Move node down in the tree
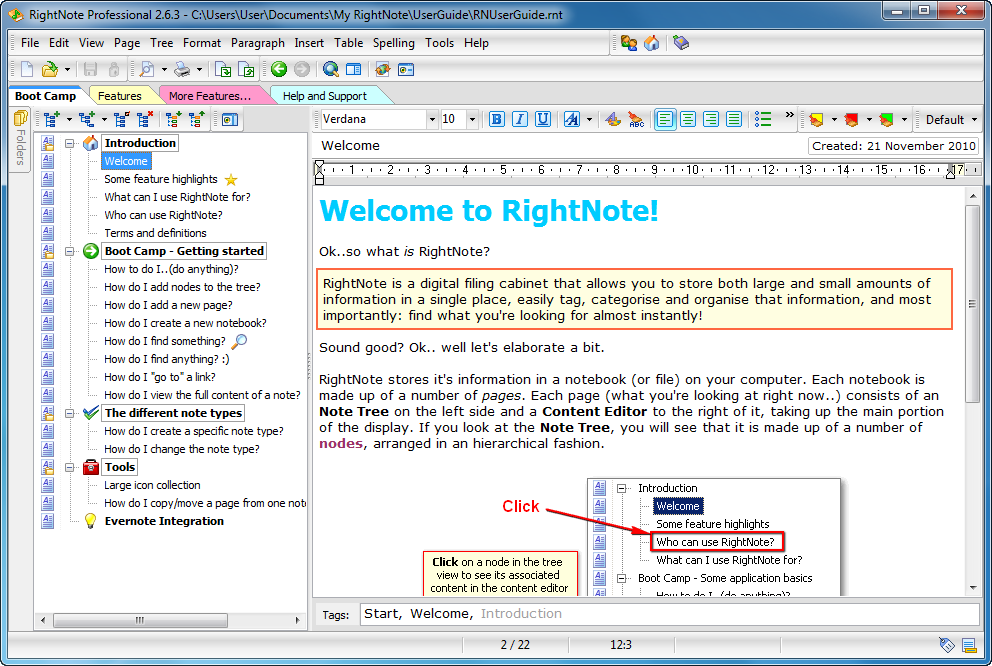 click(x=173, y=120)
